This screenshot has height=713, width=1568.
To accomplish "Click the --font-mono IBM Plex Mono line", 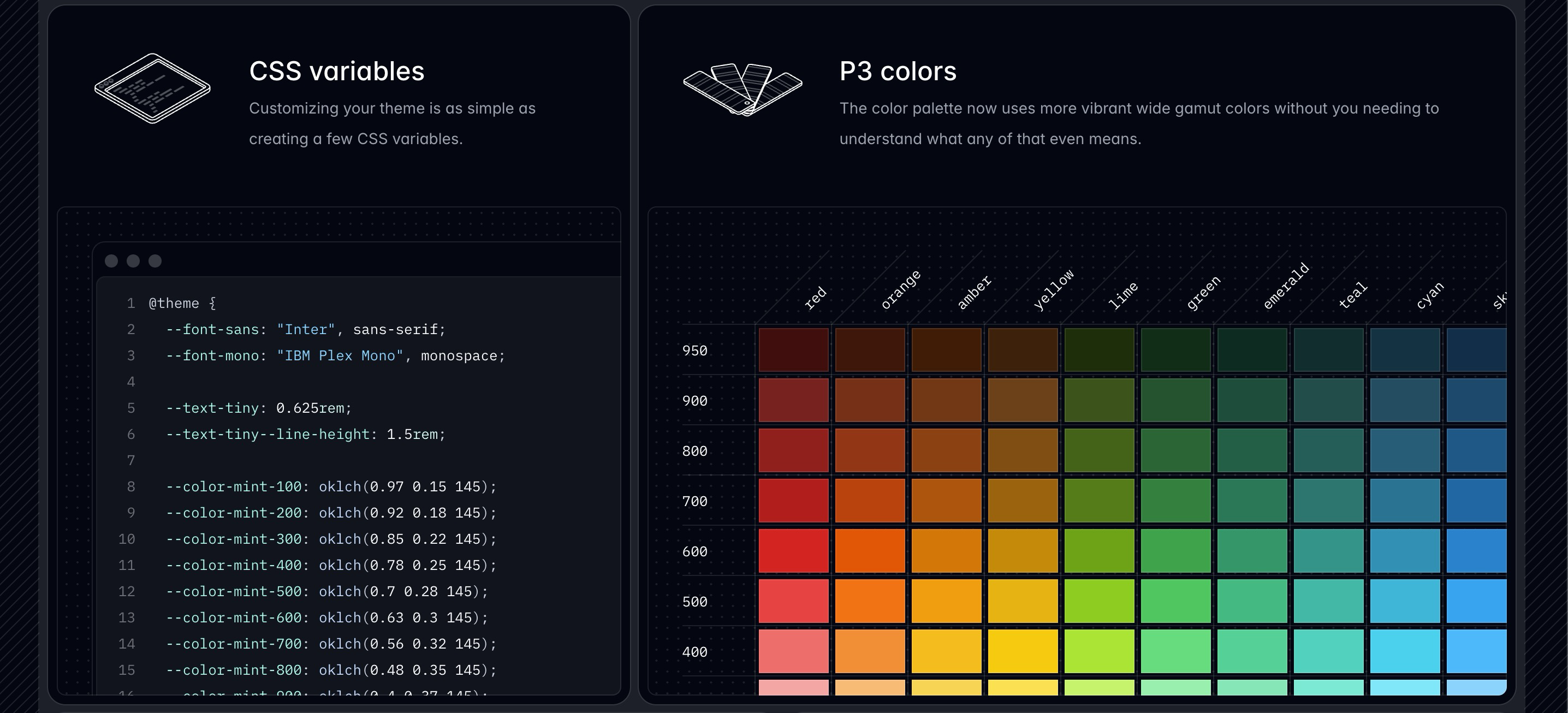I will pyautogui.click(x=335, y=355).
